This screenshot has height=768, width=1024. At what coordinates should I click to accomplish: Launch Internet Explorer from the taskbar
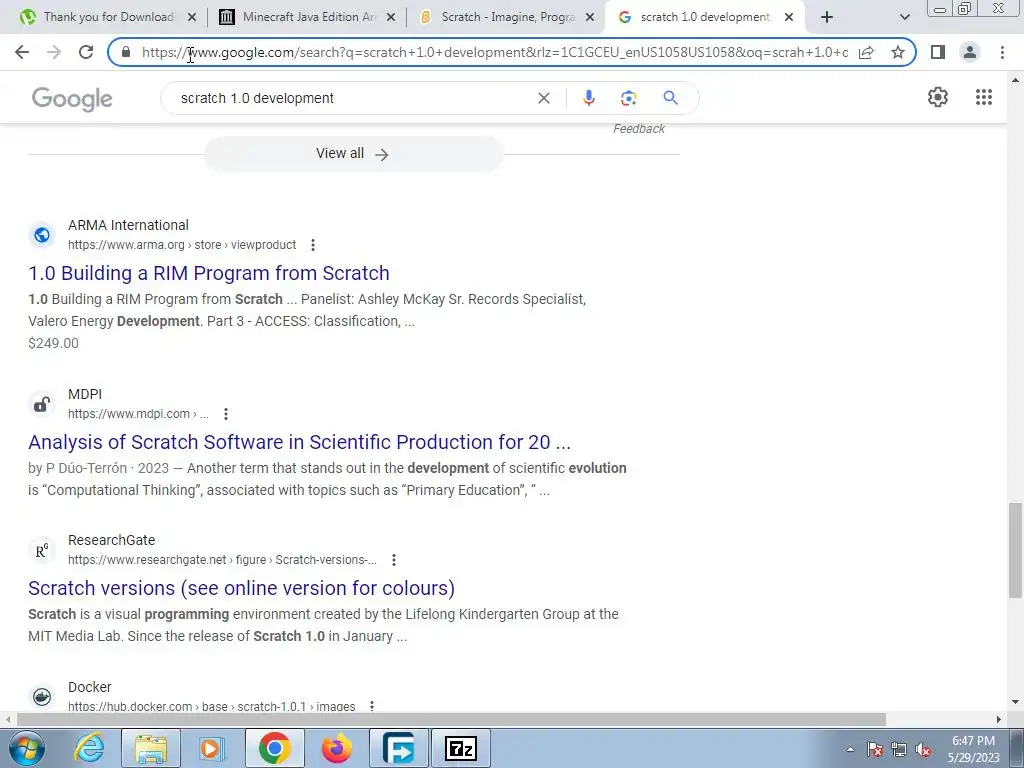(x=89, y=748)
